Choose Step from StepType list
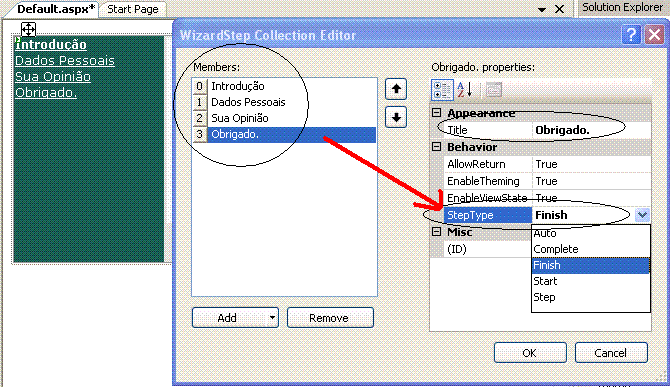The height and width of the screenshot is (387, 670). 591,297
